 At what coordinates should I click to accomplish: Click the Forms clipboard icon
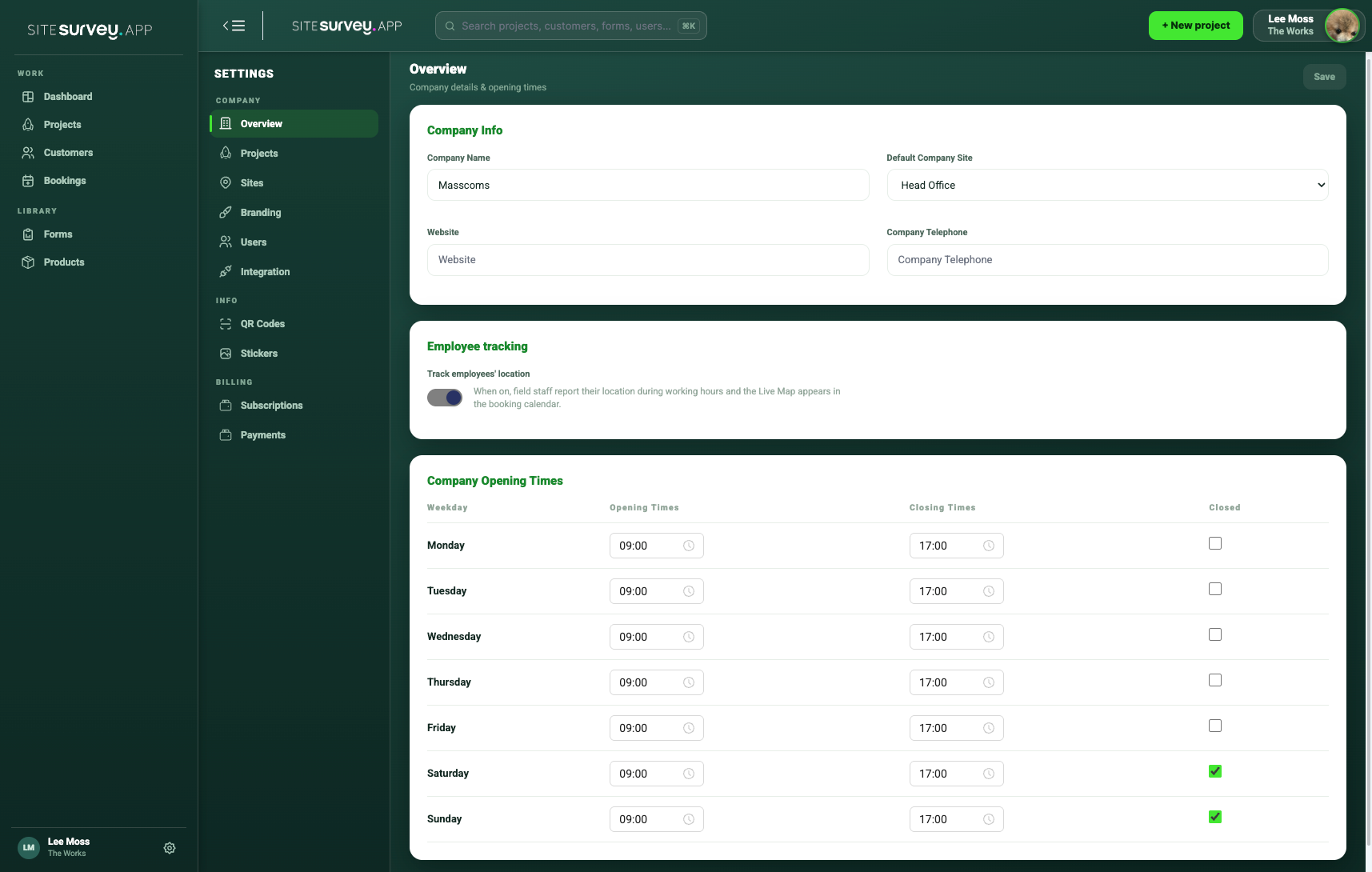point(28,234)
